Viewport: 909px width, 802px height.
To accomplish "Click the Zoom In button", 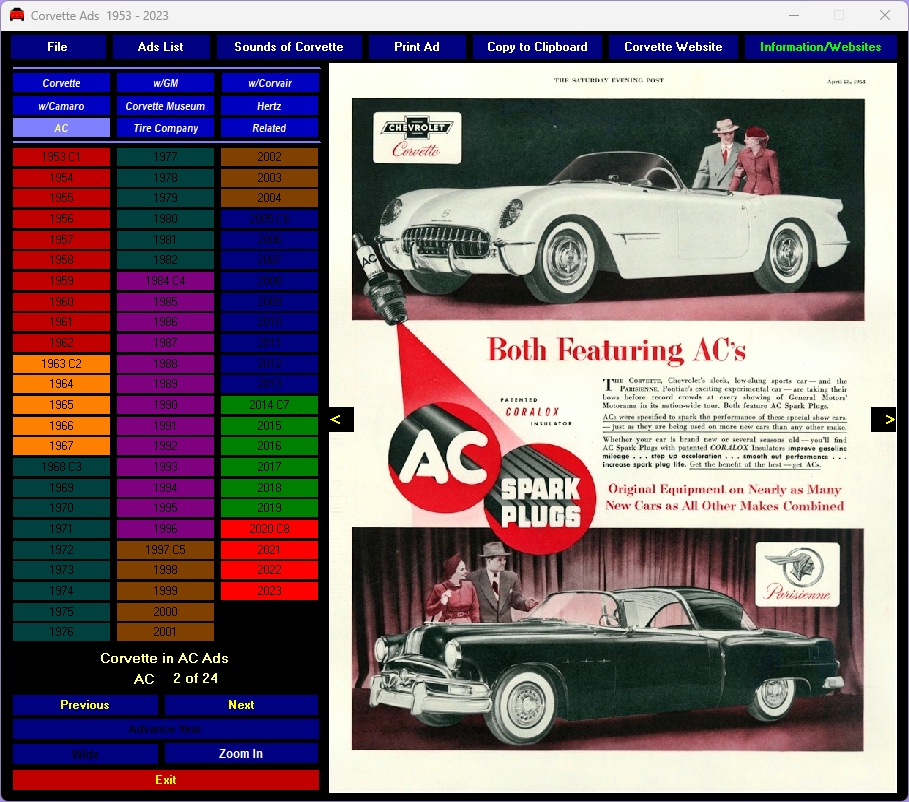I will (x=241, y=754).
